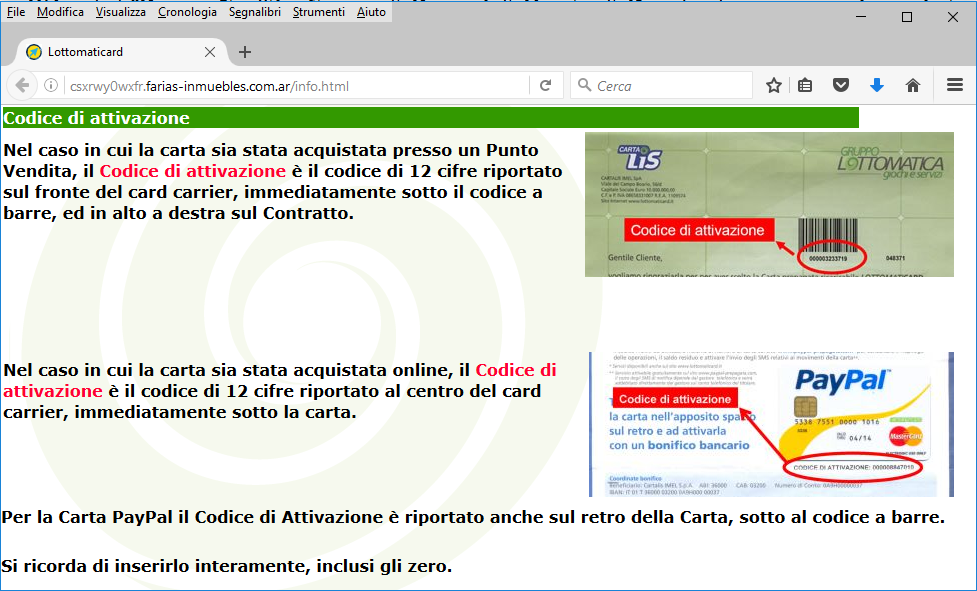Open a new tab with plus button
977x591 pixels.
coord(245,52)
